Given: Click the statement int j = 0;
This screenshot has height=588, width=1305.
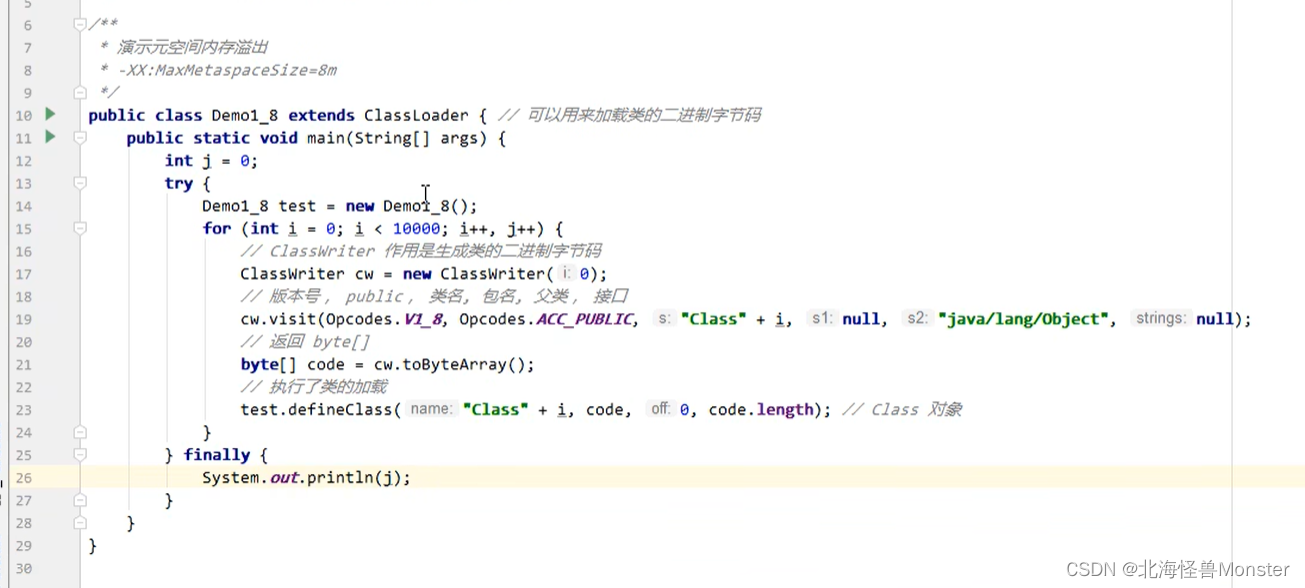Looking at the screenshot, I should point(211,160).
